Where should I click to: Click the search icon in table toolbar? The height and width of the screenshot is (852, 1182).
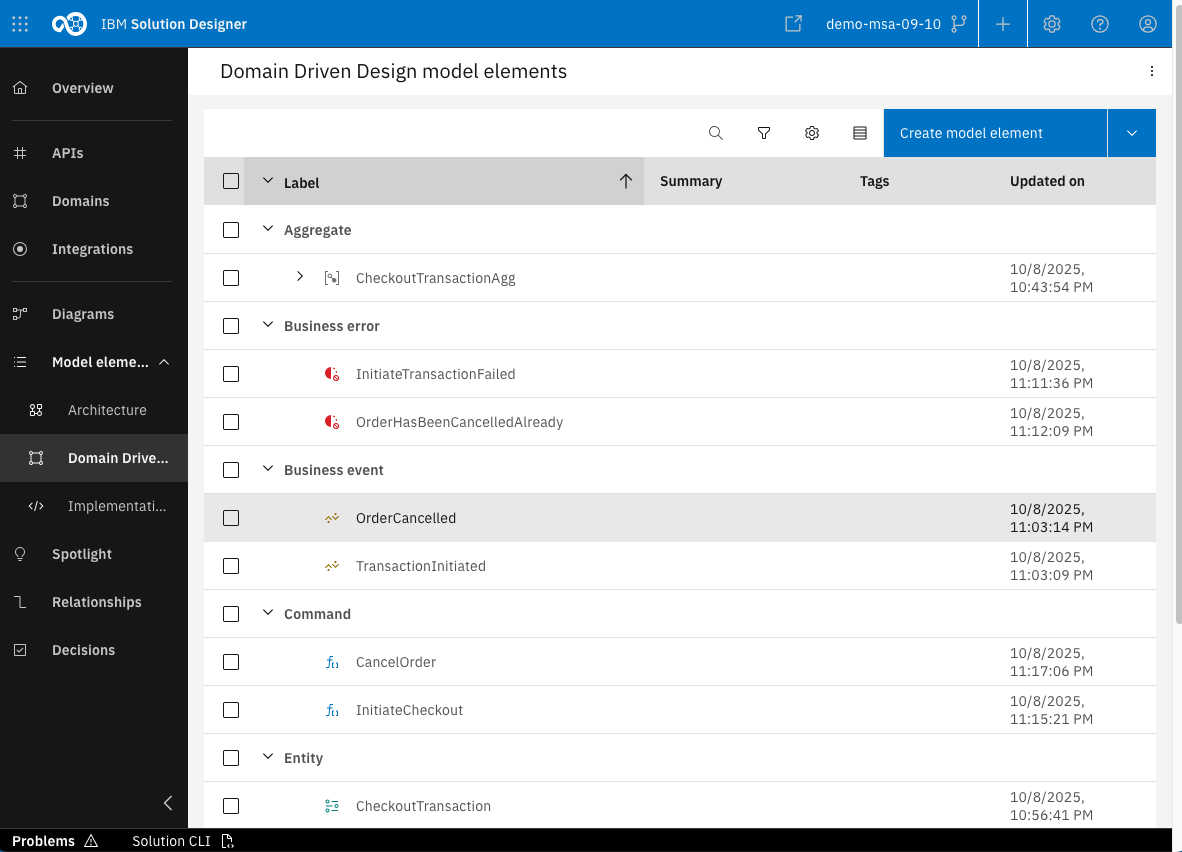[716, 133]
